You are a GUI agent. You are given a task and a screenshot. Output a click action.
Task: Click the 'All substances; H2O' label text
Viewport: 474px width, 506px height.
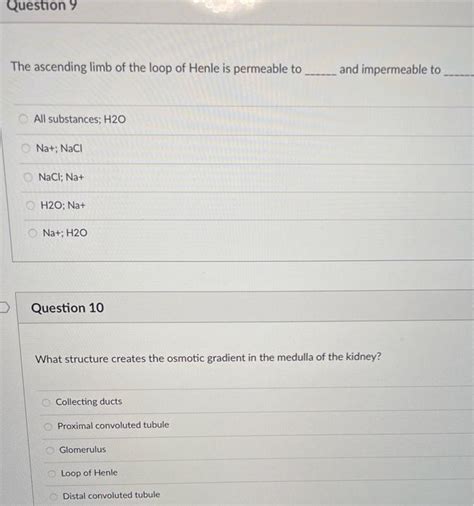(x=80, y=119)
